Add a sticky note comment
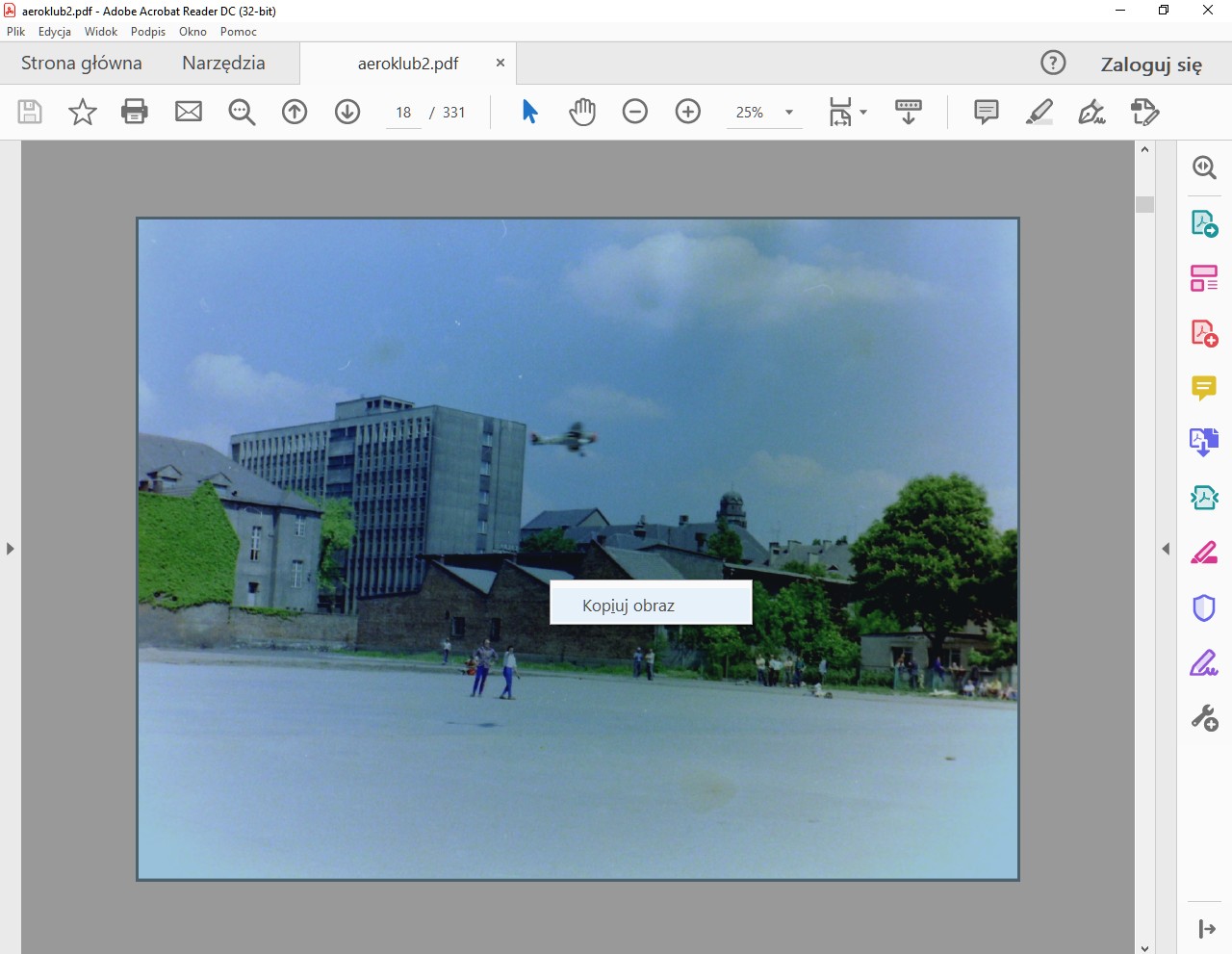This screenshot has width=1232, height=954. [x=986, y=112]
